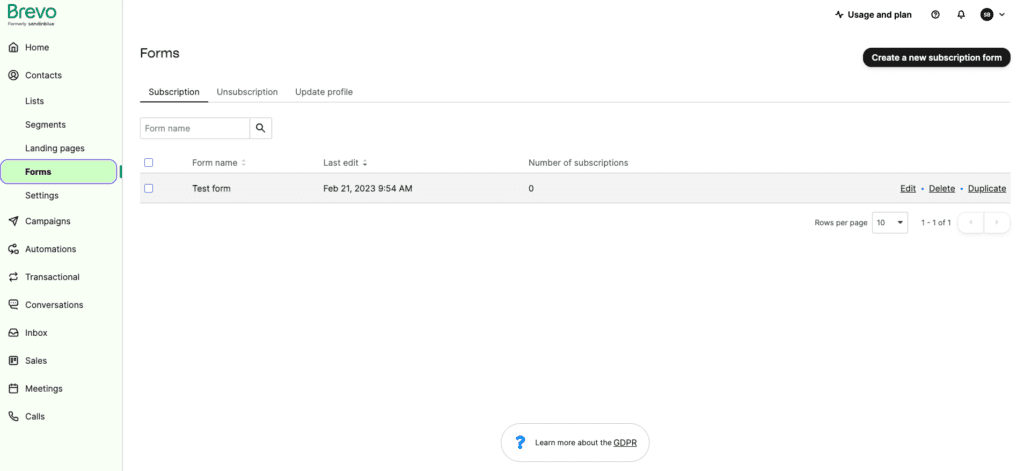Click the Feb 21, 2023 9:54 AM cell
This screenshot has width=1024, height=471.
[x=368, y=188]
